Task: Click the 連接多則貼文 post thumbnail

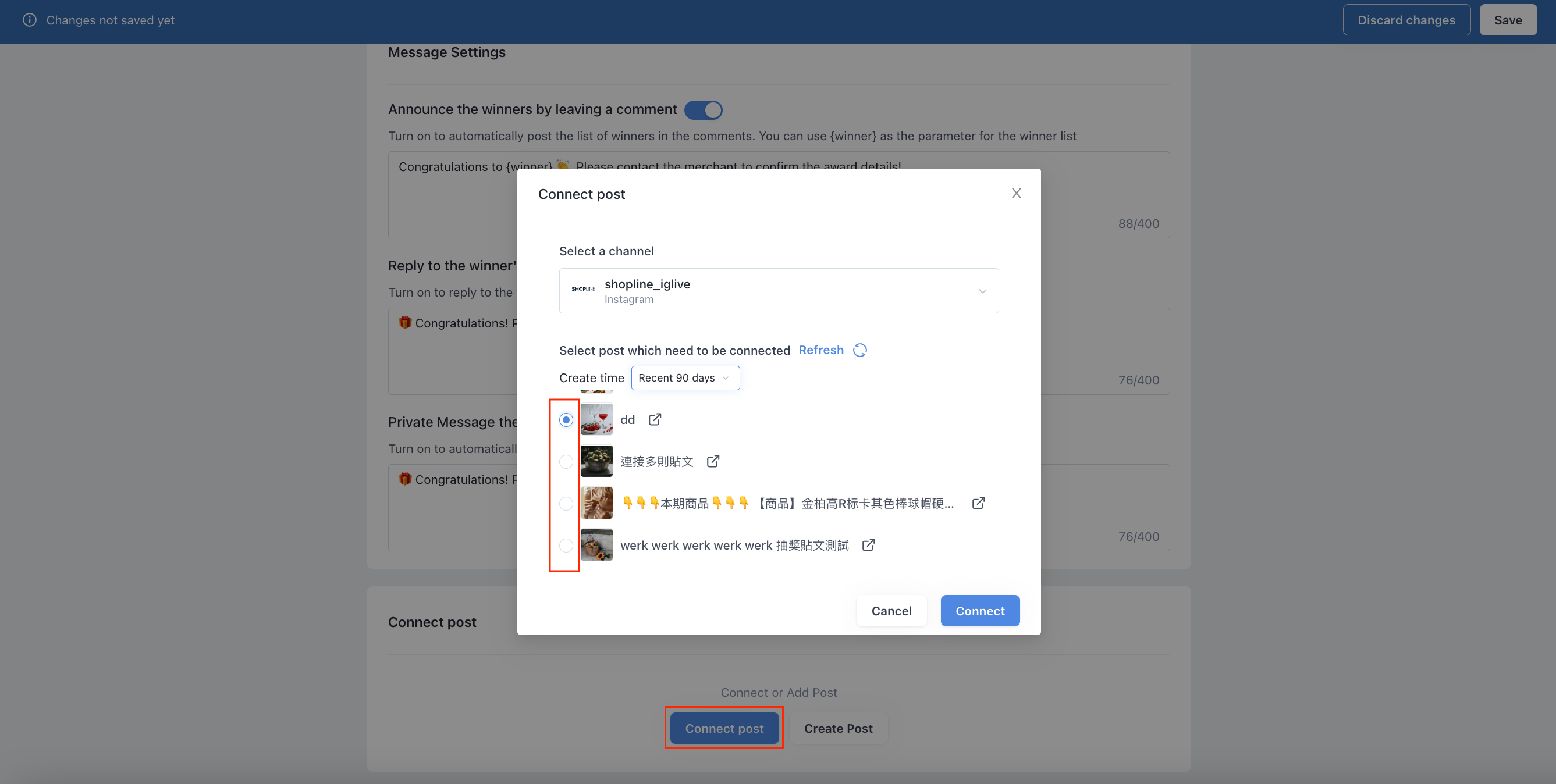Action: [x=596, y=461]
